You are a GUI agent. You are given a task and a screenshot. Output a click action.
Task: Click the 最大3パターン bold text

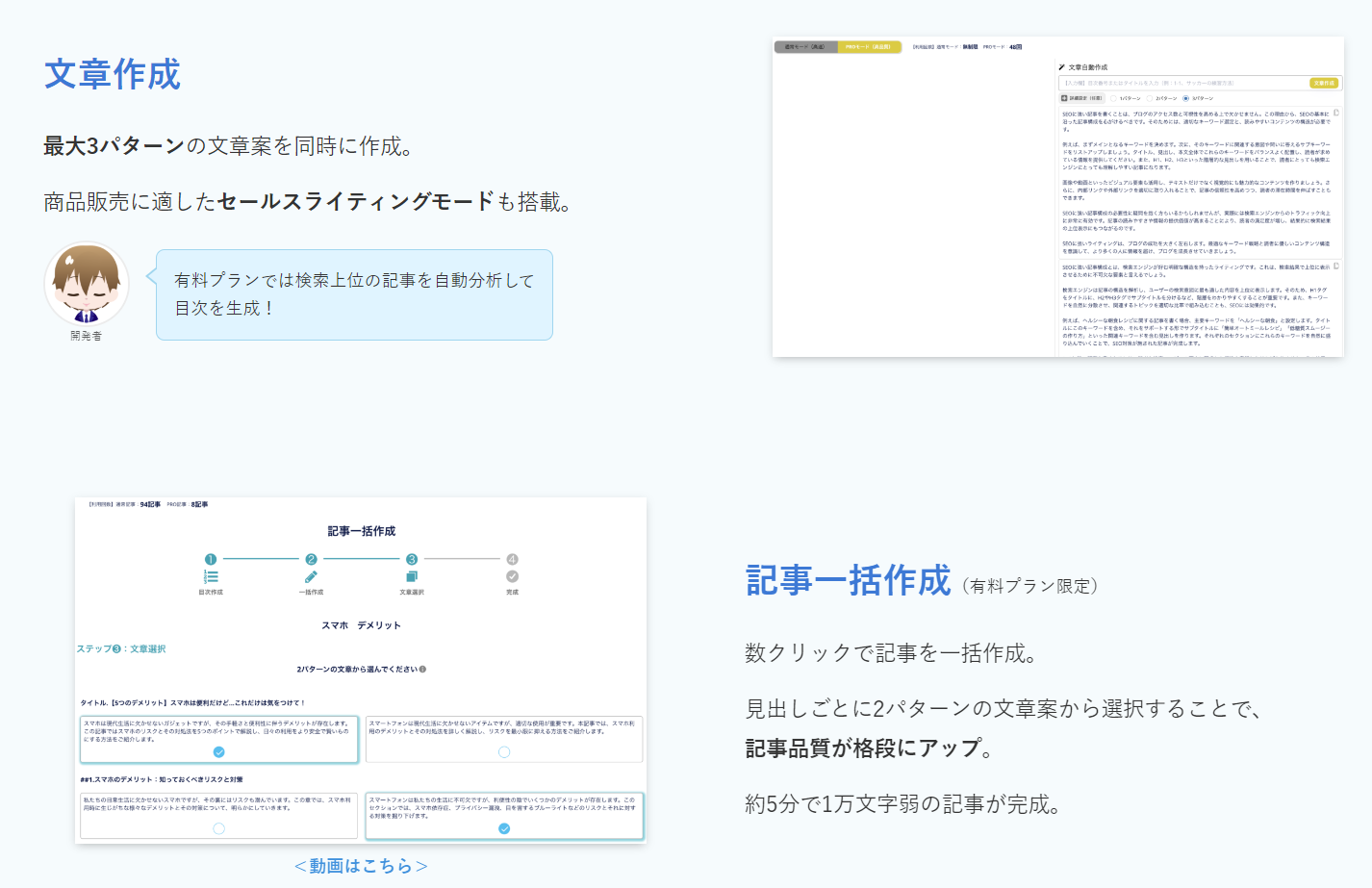[114, 145]
